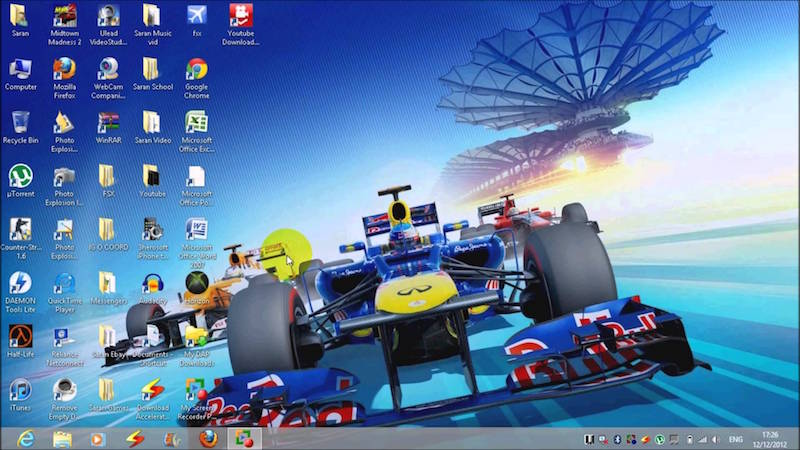Launch the Audacity shortcut
800x450 pixels.
(x=153, y=288)
